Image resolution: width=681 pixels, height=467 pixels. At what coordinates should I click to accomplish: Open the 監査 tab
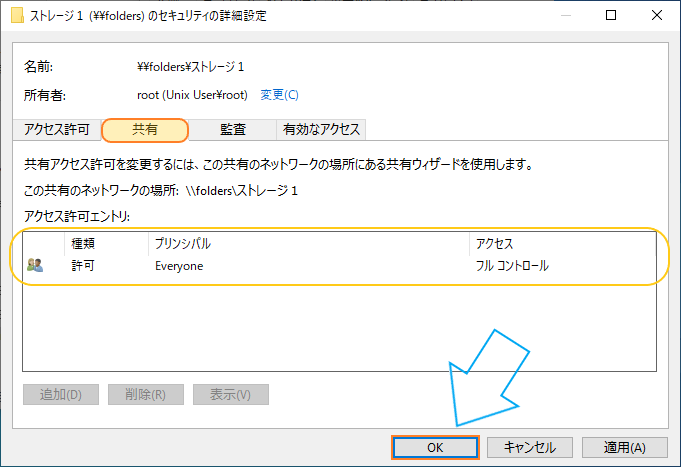[233, 129]
